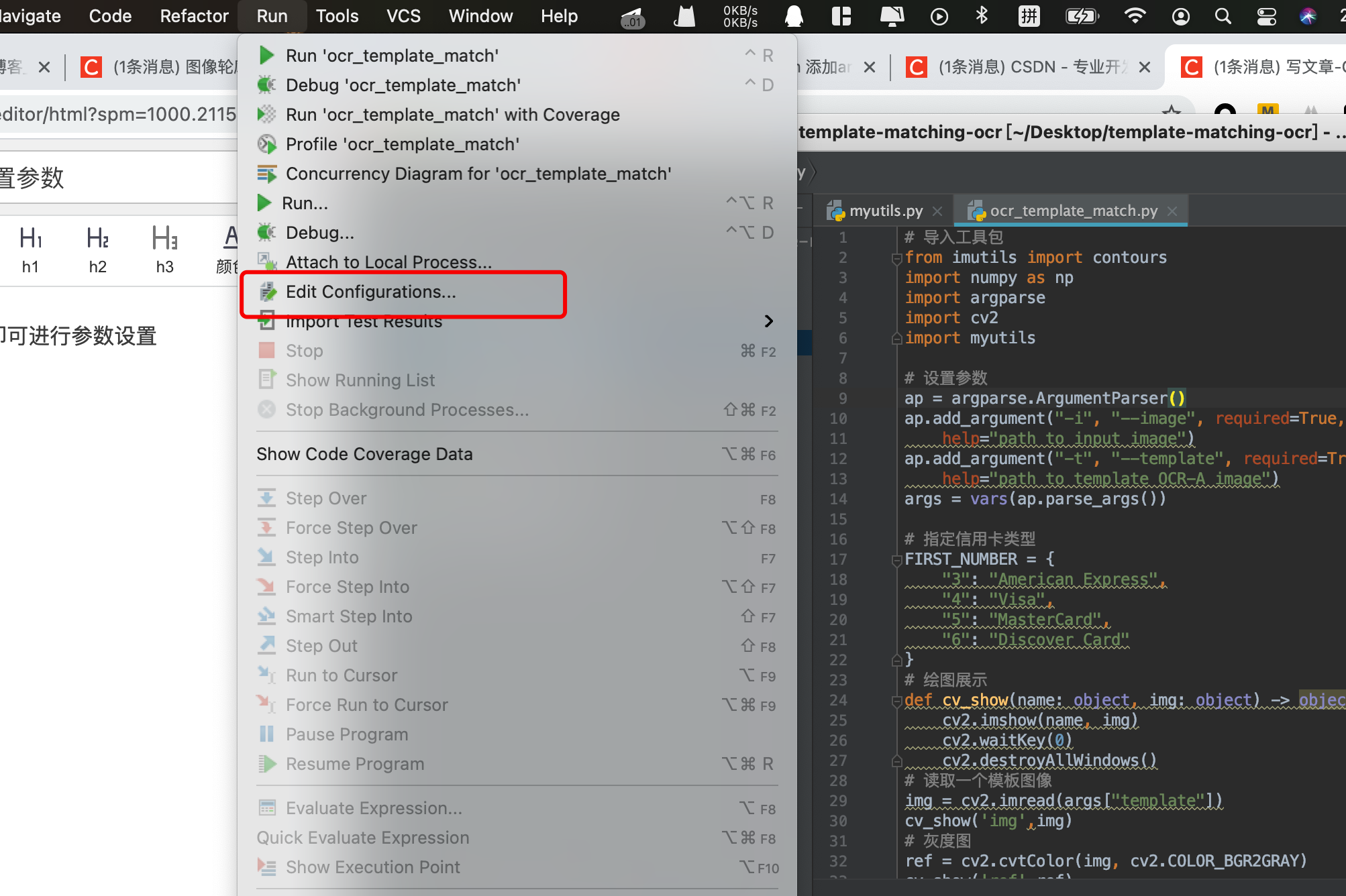Click the Debug 'ocr_template_match' bug icon
The height and width of the screenshot is (896, 1346).
click(x=266, y=85)
